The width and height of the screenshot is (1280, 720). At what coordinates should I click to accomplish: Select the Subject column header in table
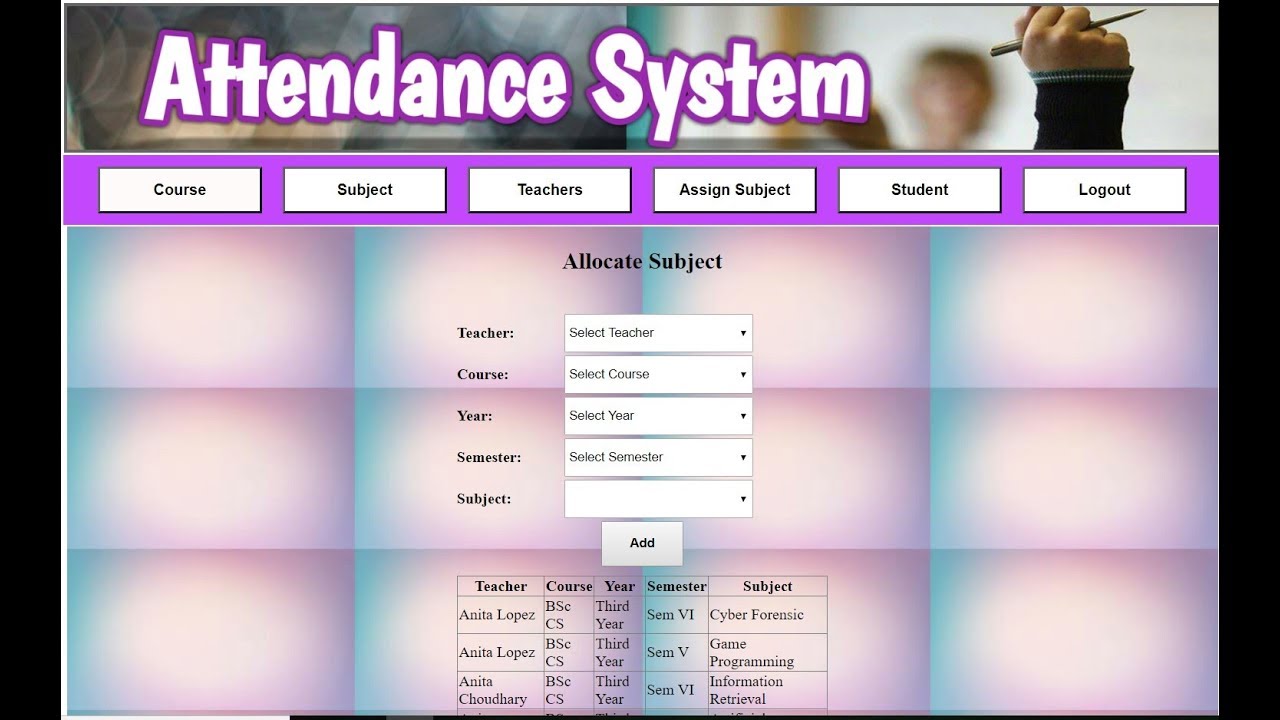click(768, 587)
